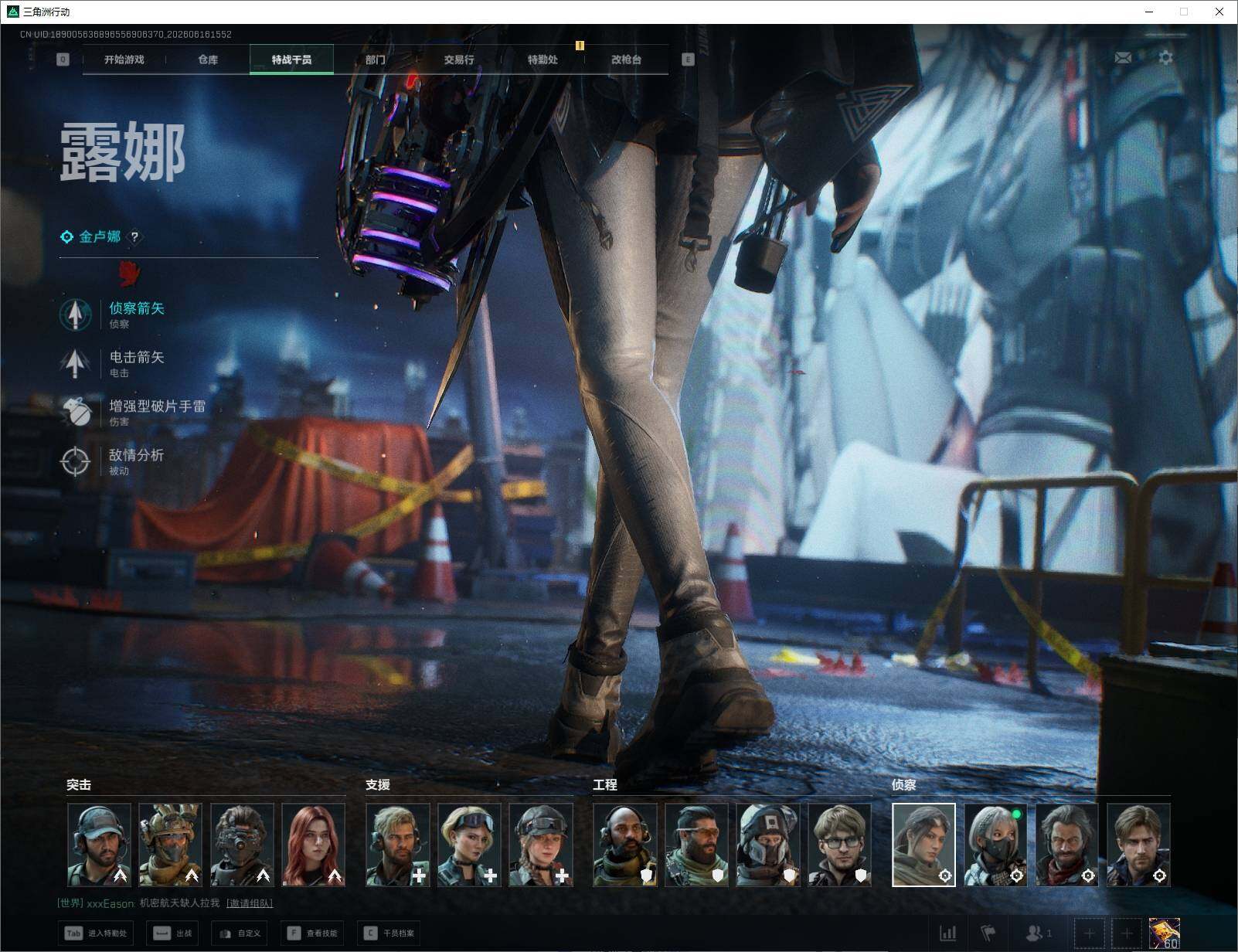The height and width of the screenshot is (952, 1238).
Task: Select assault operator wearing night-vision goggles
Action: coord(242,845)
